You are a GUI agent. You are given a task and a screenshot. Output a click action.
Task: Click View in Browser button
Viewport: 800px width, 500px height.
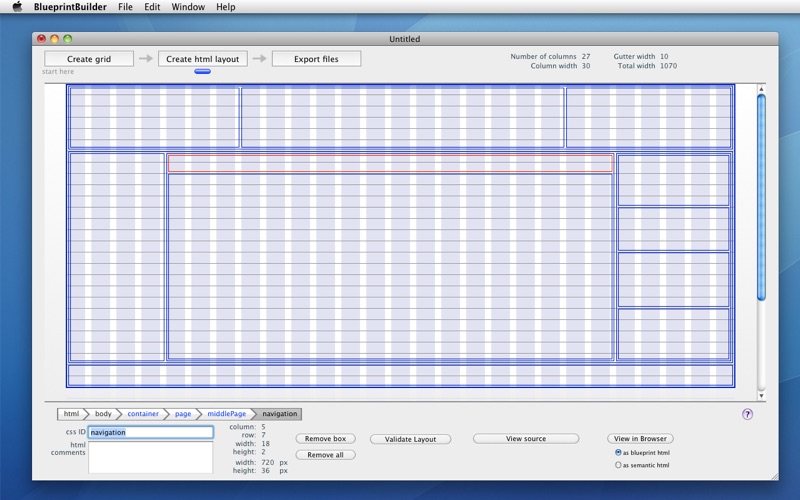point(640,439)
